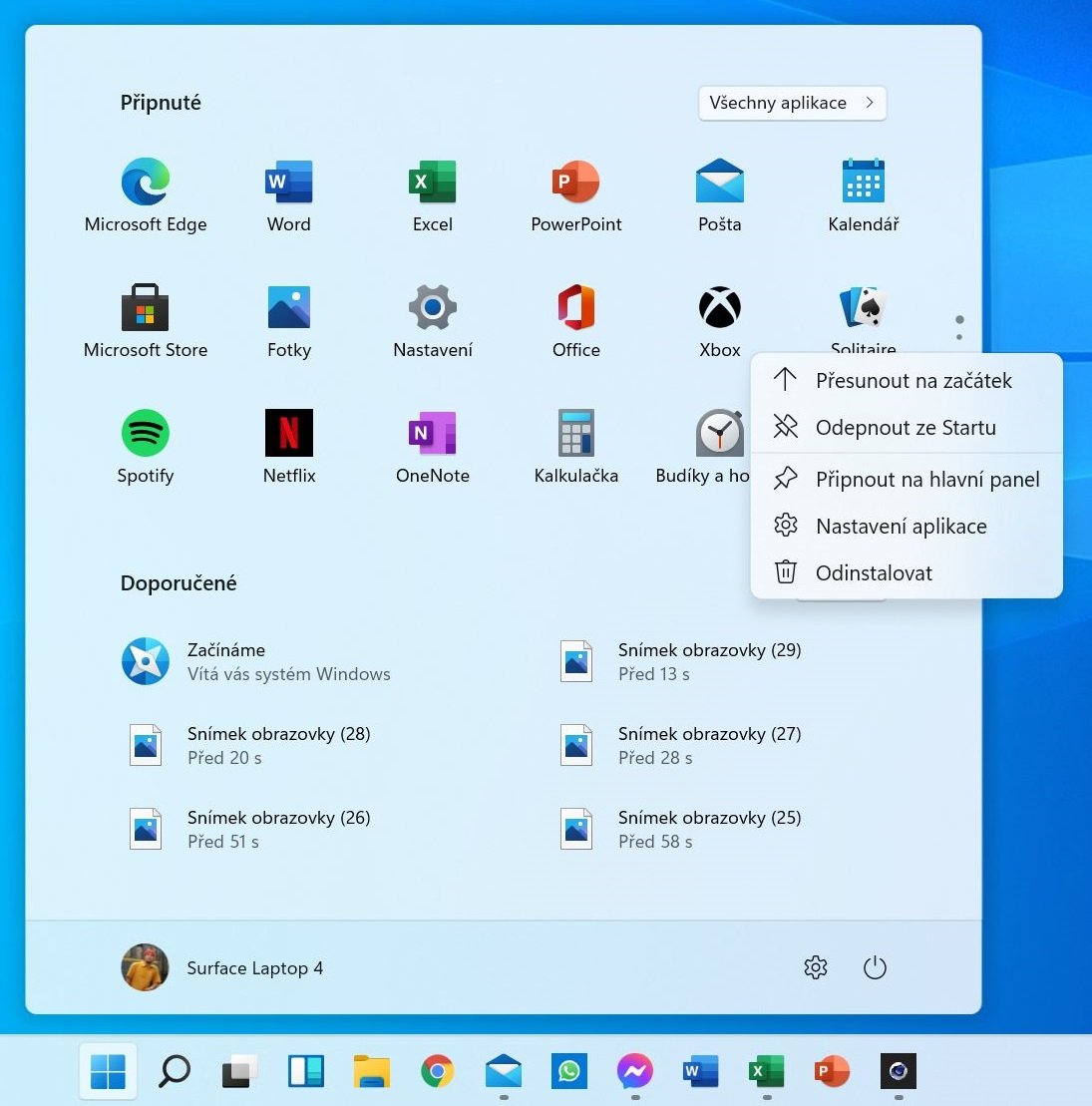Open the power options button
The height and width of the screenshot is (1106, 1092).
click(x=875, y=967)
